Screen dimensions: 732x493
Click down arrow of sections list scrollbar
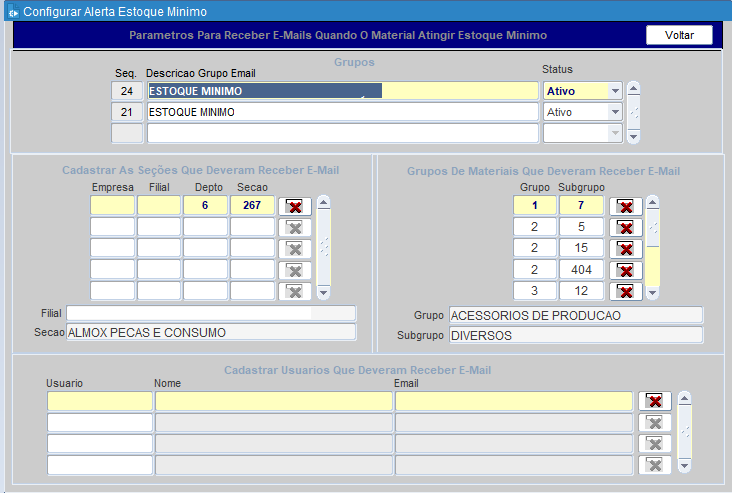coord(324,293)
